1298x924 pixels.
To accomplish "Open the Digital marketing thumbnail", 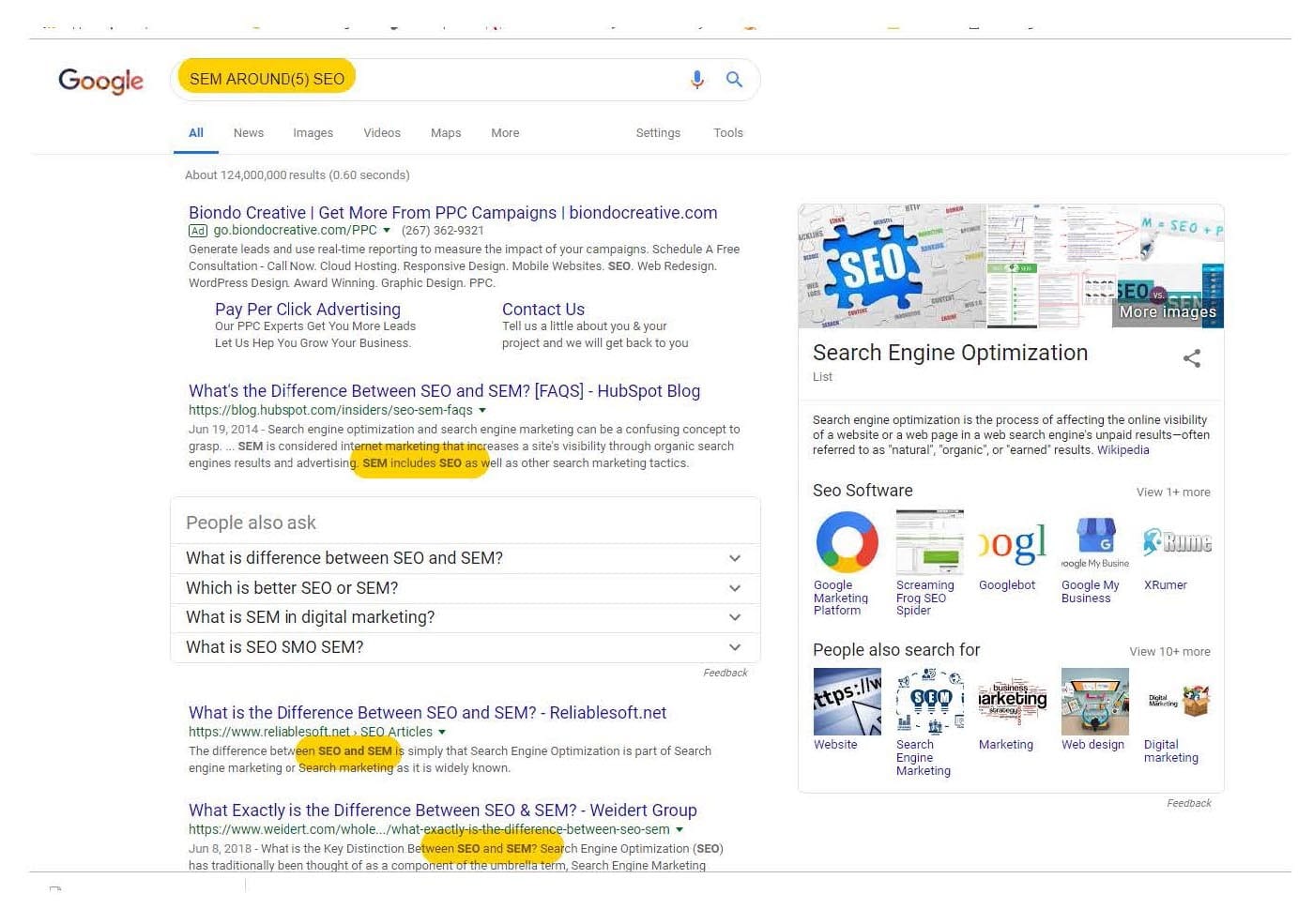I will point(1178,702).
